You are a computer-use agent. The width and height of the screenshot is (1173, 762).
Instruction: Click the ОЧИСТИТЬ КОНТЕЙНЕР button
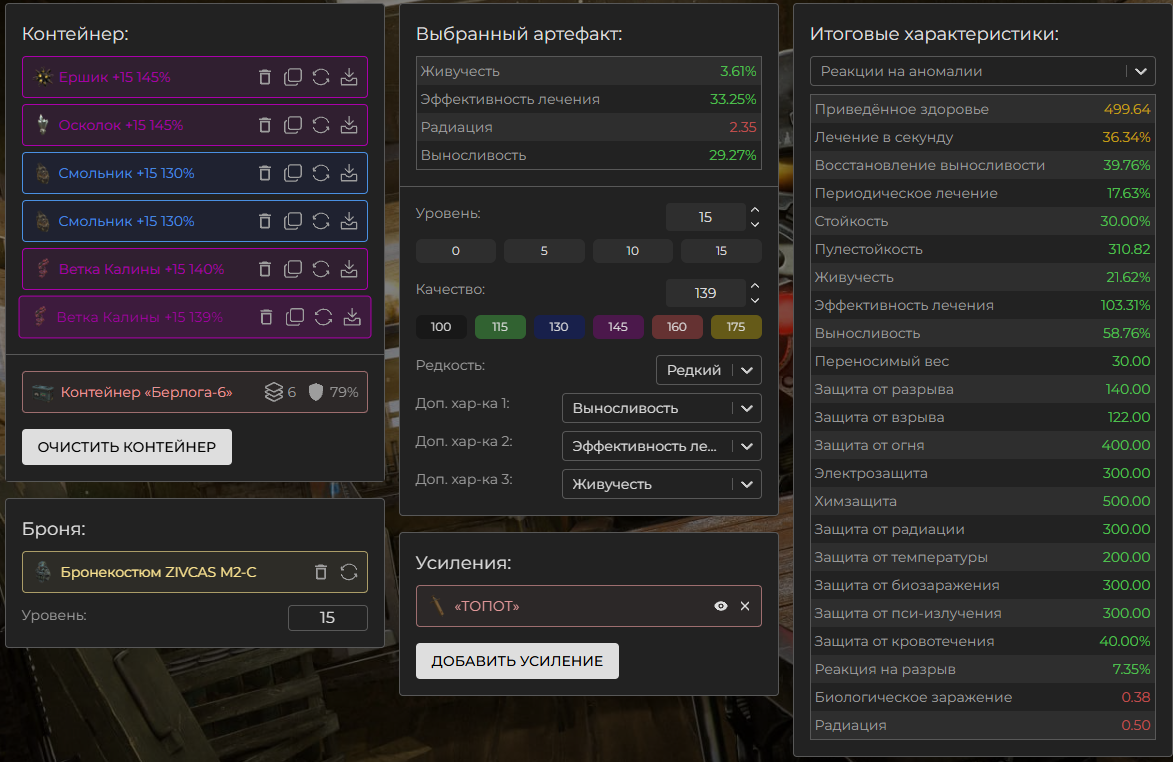click(127, 447)
